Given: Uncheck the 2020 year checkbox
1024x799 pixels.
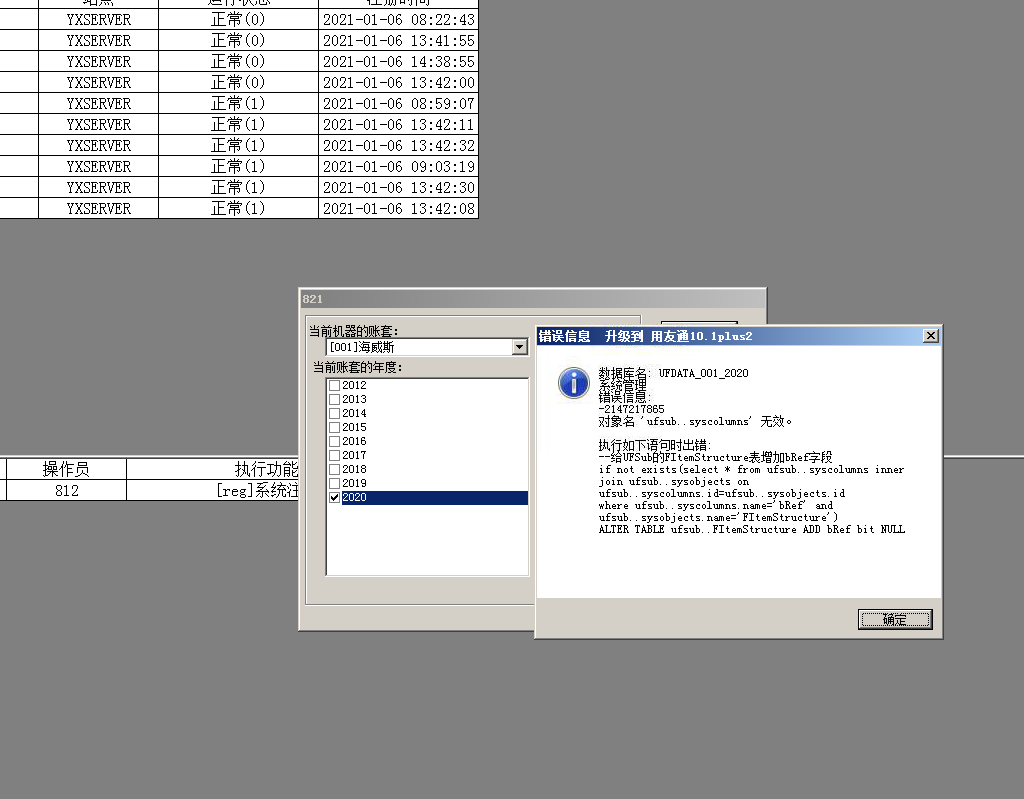Looking at the screenshot, I should (x=334, y=497).
